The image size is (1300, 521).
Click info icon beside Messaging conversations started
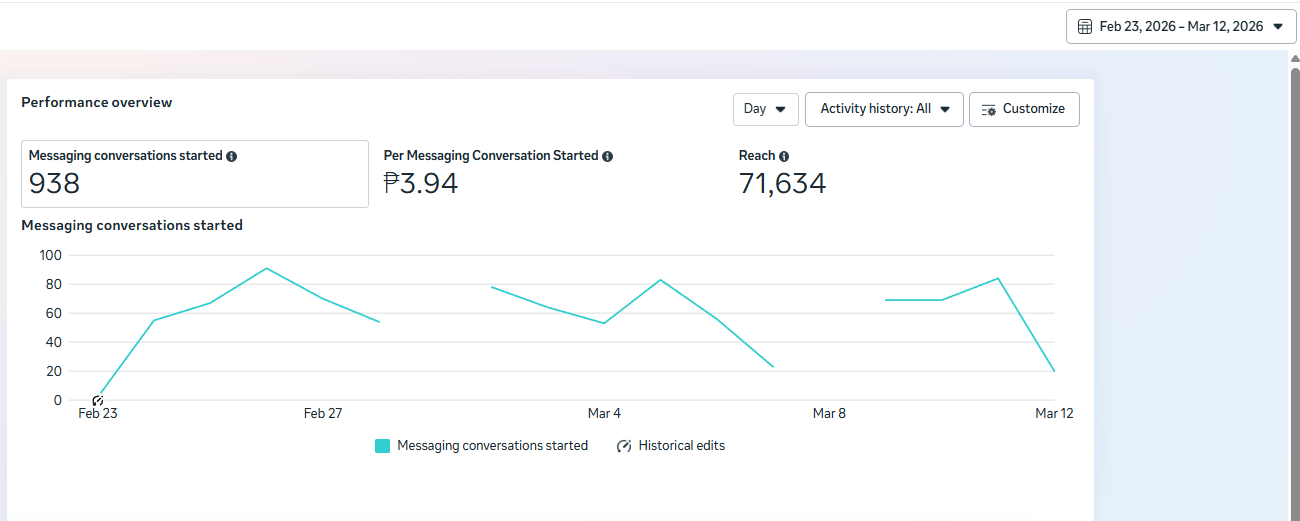pos(232,157)
